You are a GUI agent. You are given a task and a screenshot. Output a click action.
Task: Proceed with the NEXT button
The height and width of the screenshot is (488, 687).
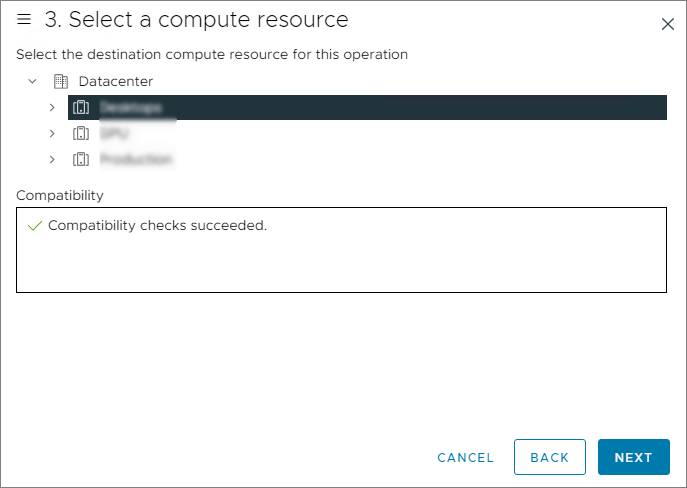(633, 457)
